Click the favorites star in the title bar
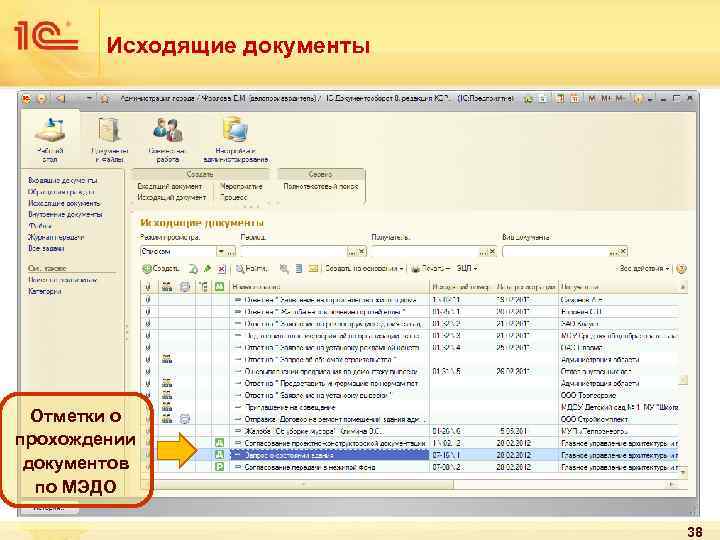Viewport: 720px width, 540px height. (x=105, y=98)
